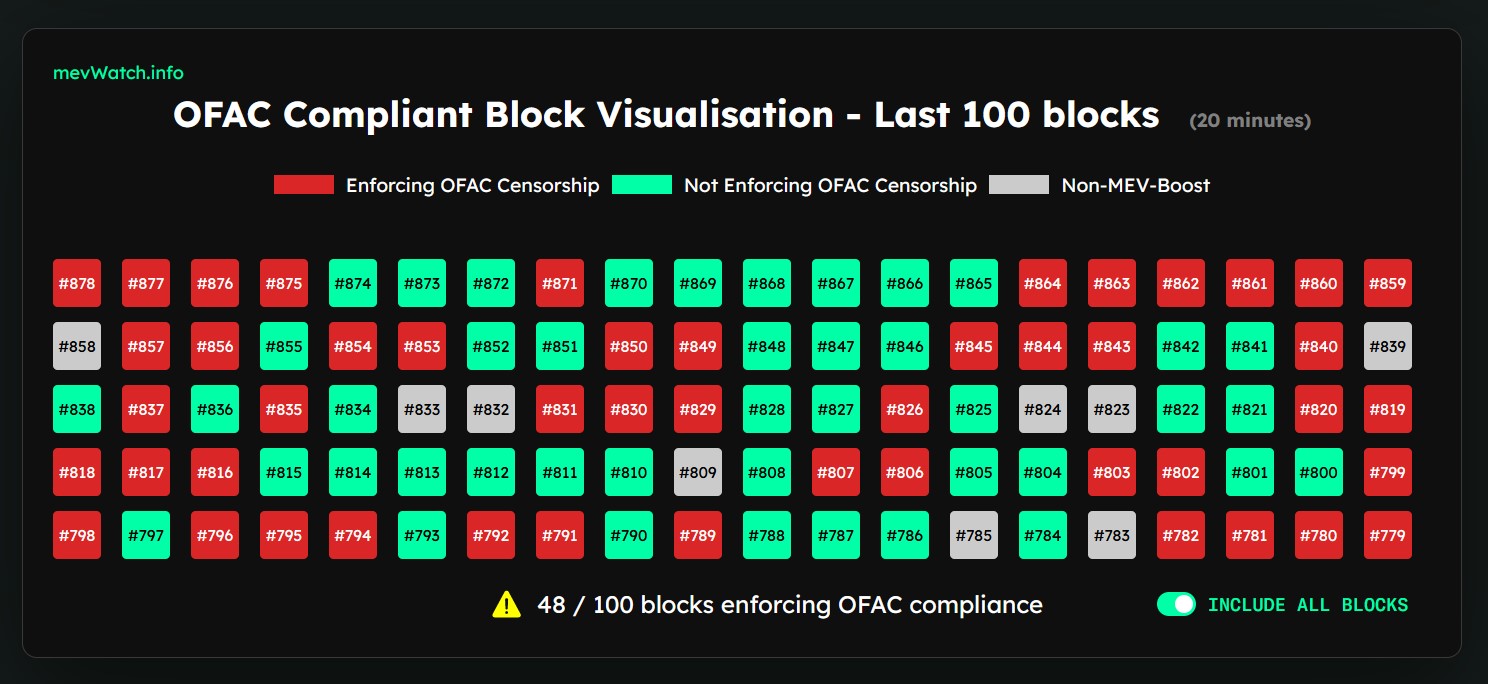Select gray block #858

click(77, 346)
